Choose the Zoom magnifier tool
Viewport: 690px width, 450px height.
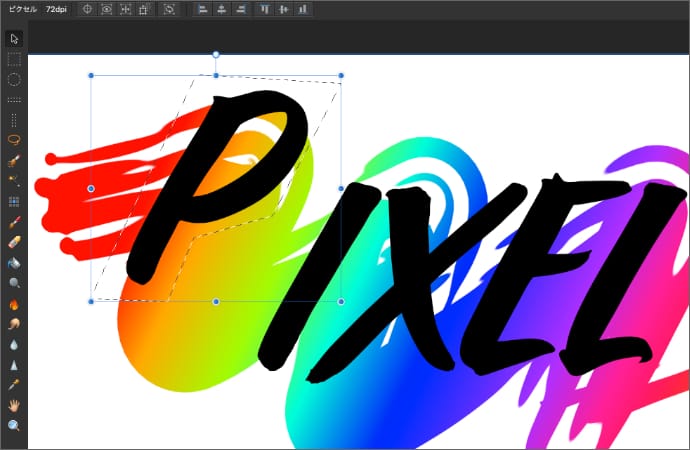[14, 426]
